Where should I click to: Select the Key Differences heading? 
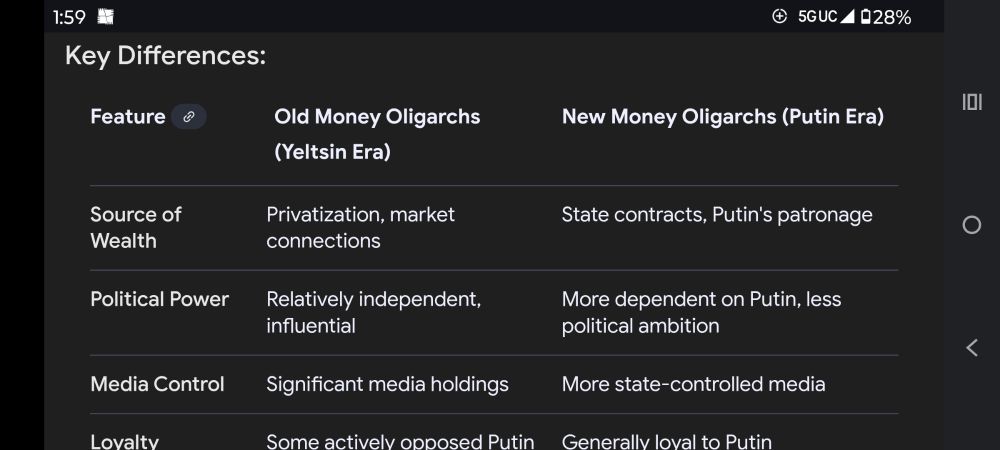click(165, 55)
